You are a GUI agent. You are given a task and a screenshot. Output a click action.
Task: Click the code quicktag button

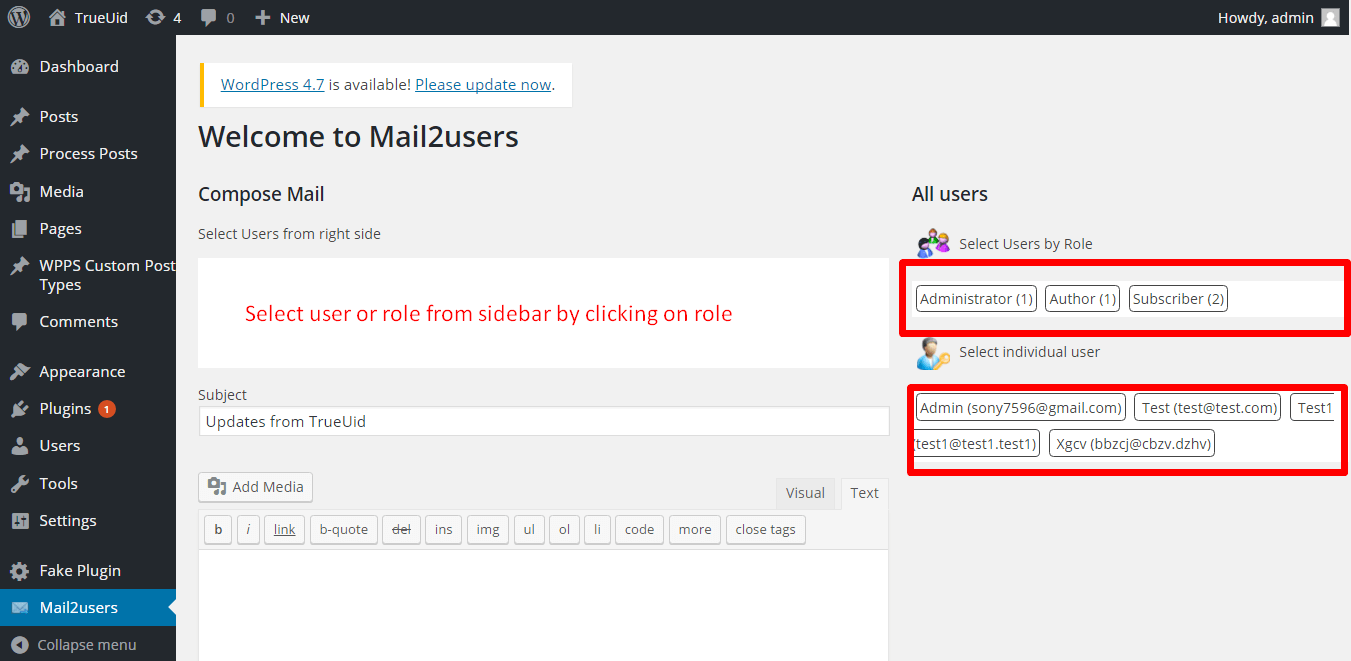(640, 530)
